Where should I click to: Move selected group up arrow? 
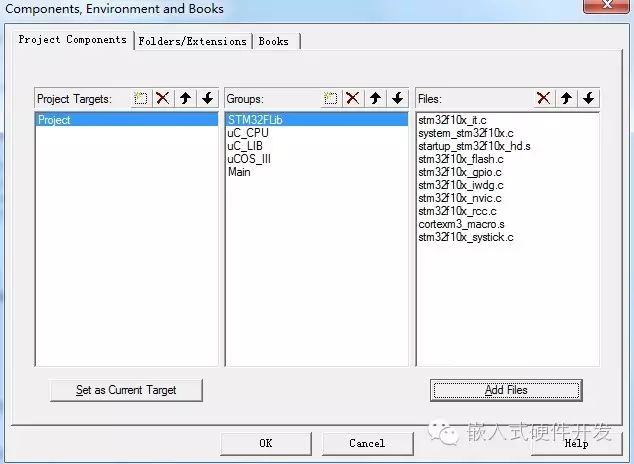point(376,98)
